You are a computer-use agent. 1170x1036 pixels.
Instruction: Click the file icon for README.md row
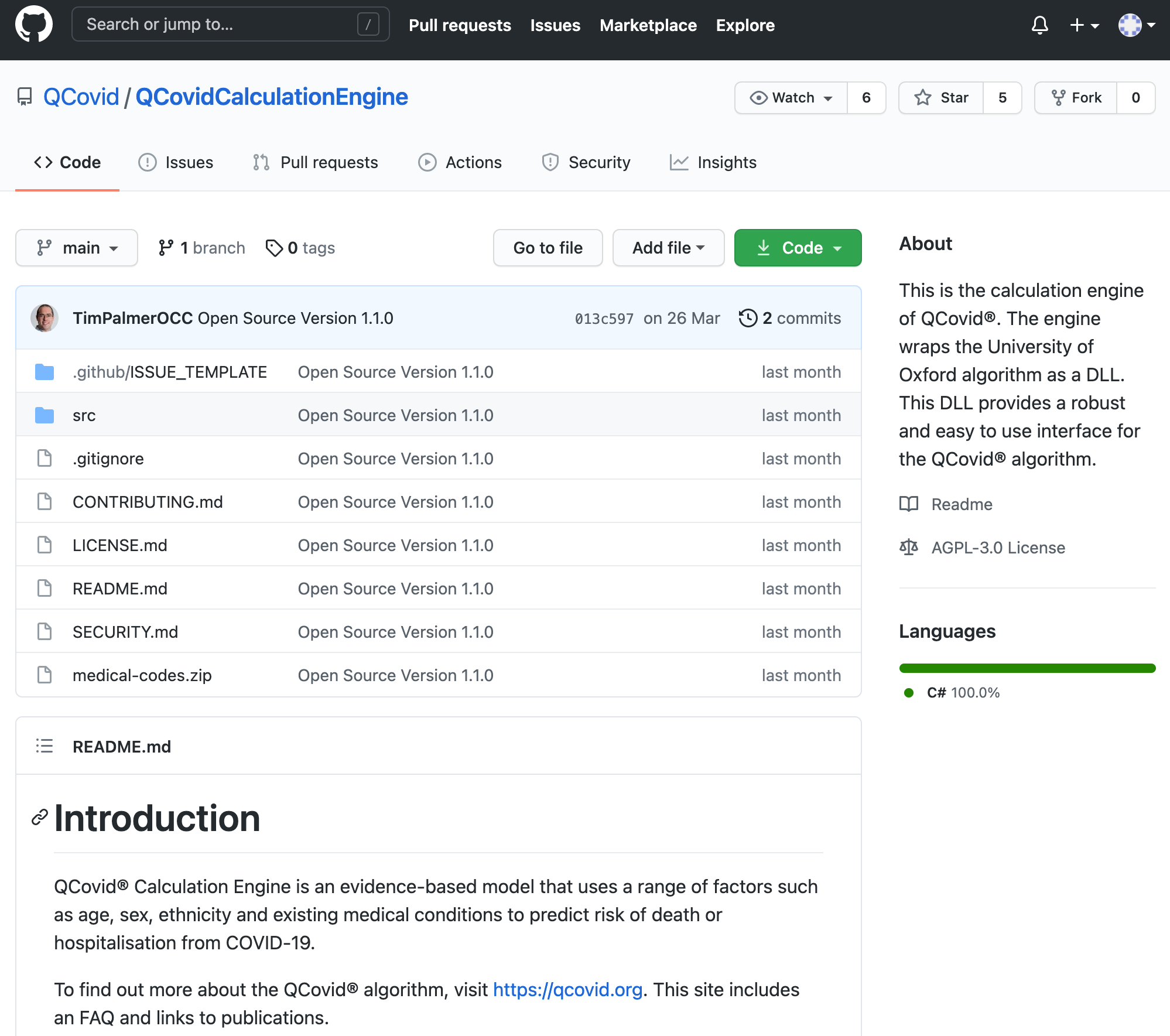tap(45, 589)
